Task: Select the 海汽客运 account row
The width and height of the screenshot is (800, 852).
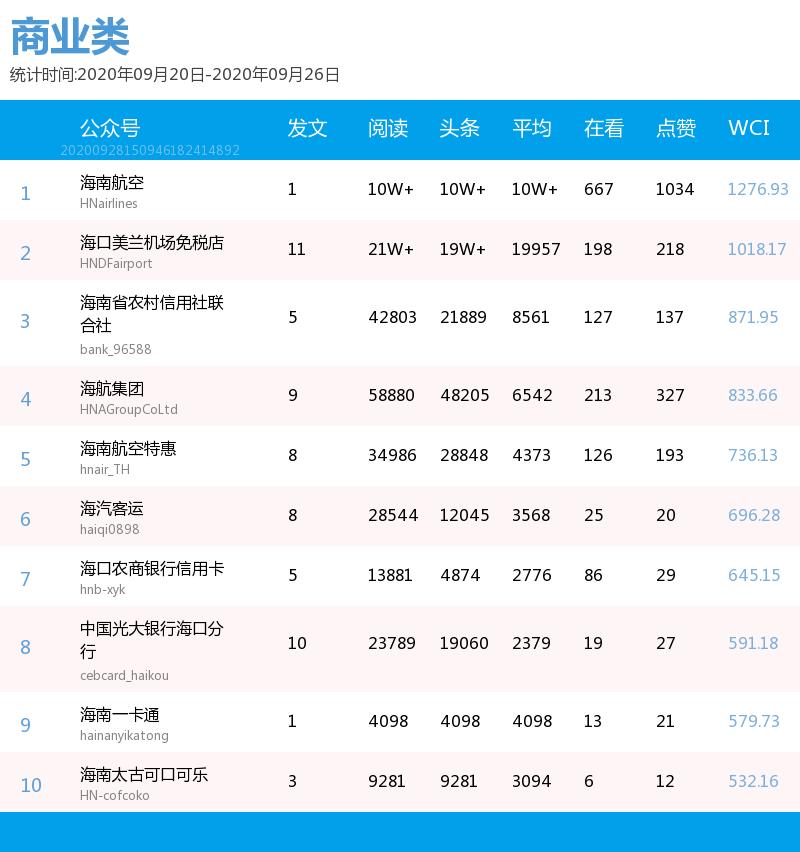Action: (113, 510)
